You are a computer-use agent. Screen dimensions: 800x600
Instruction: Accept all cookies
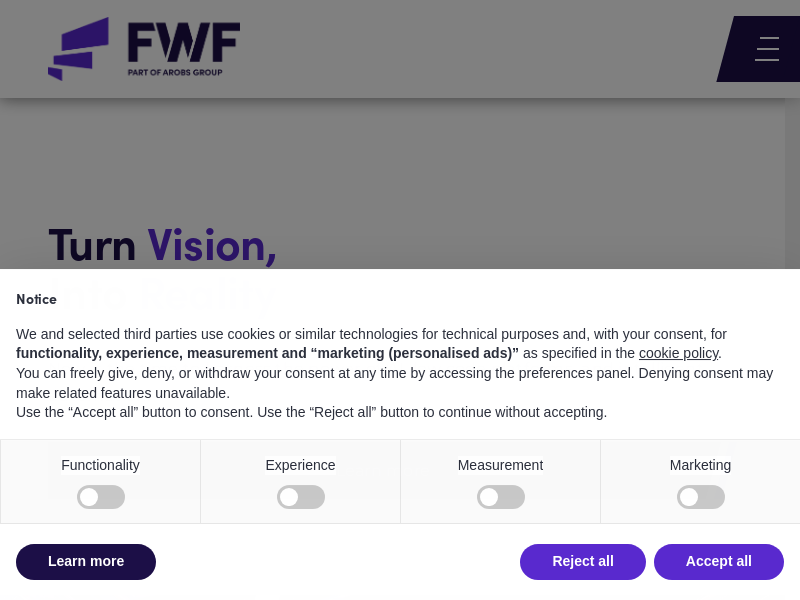click(719, 562)
